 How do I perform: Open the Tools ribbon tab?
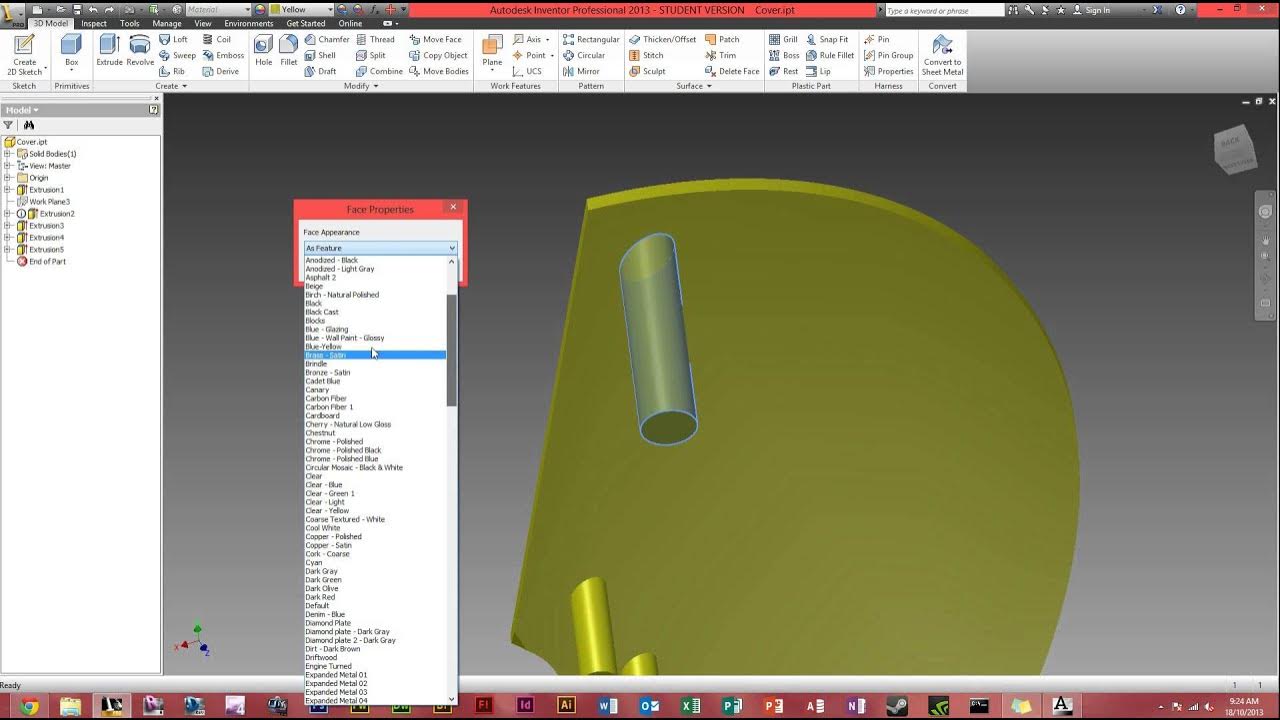[x=130, y=23]
